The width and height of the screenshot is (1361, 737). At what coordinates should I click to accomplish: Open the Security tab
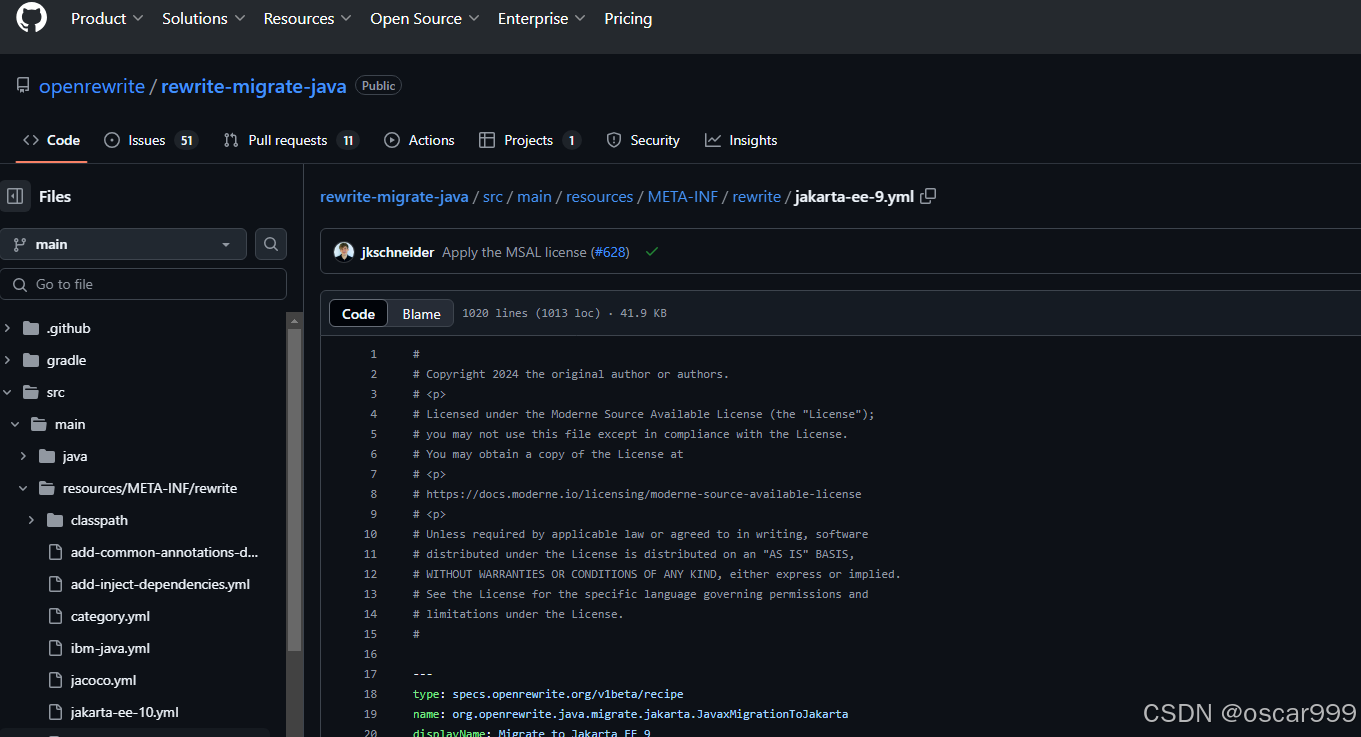pyautogui.click(x=643, y=140)
